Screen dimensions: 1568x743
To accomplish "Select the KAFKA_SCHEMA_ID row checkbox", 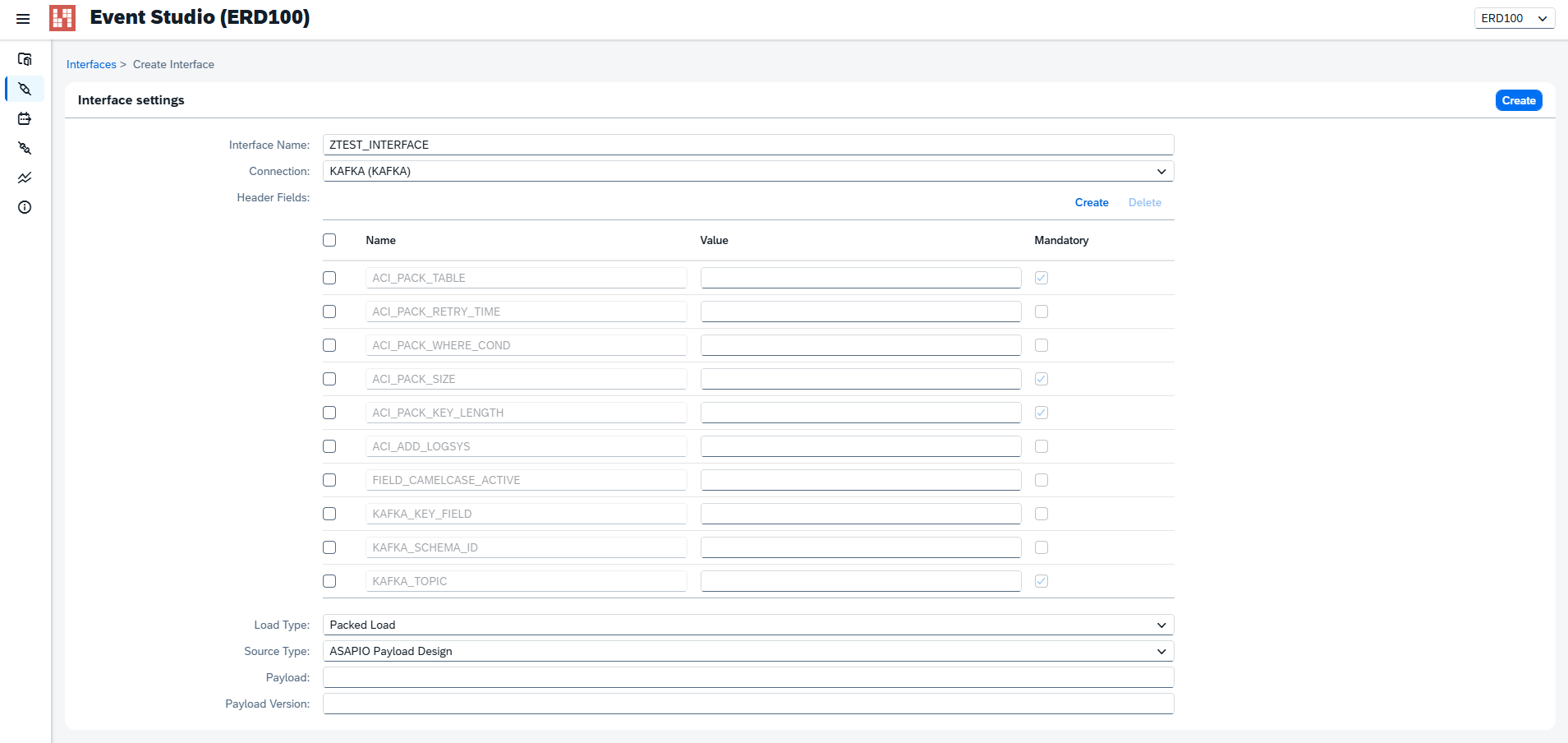I will (x=329, y=547).
